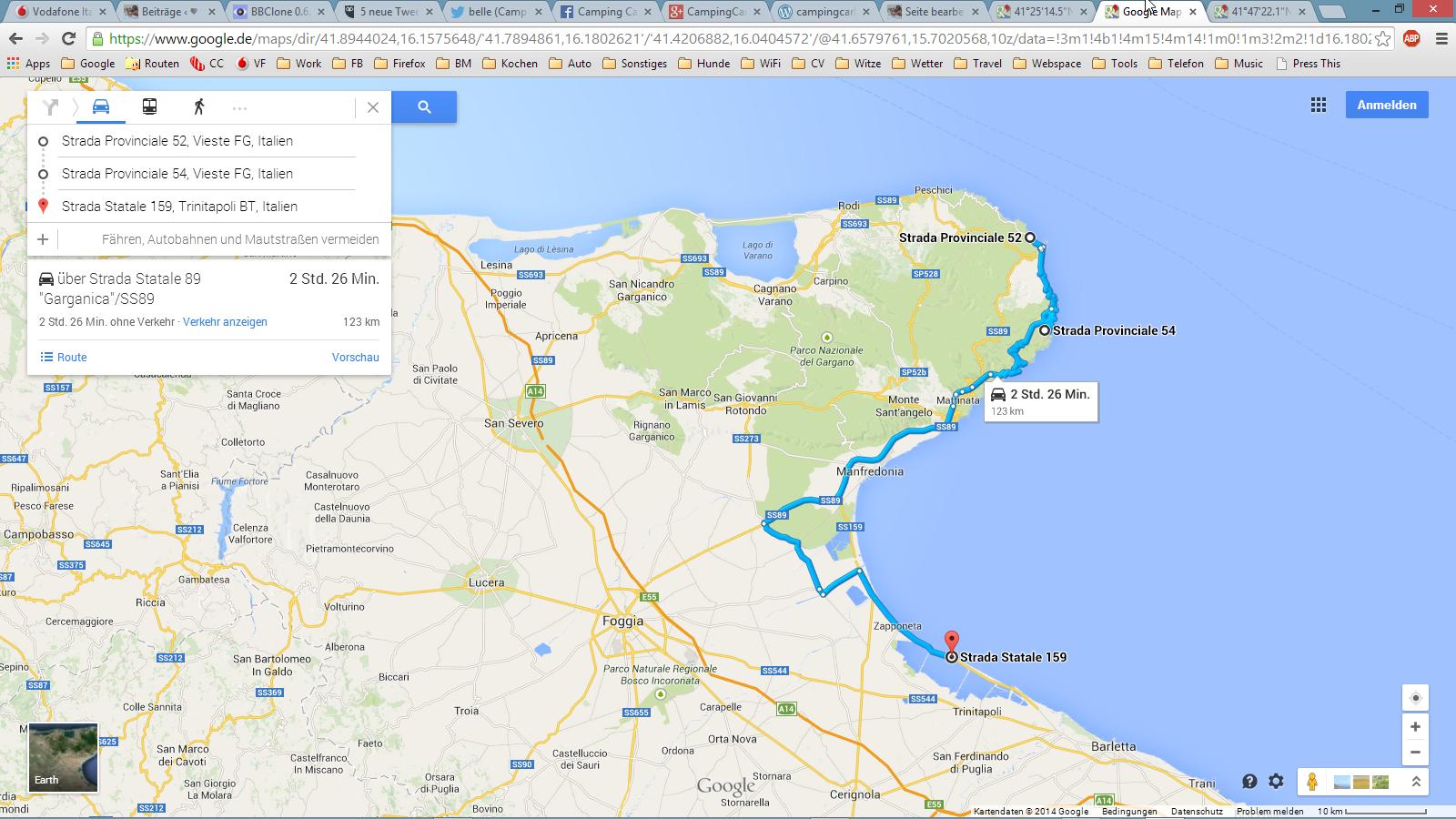Choose the recommended travel mode arrow icon

click(51, 107)
